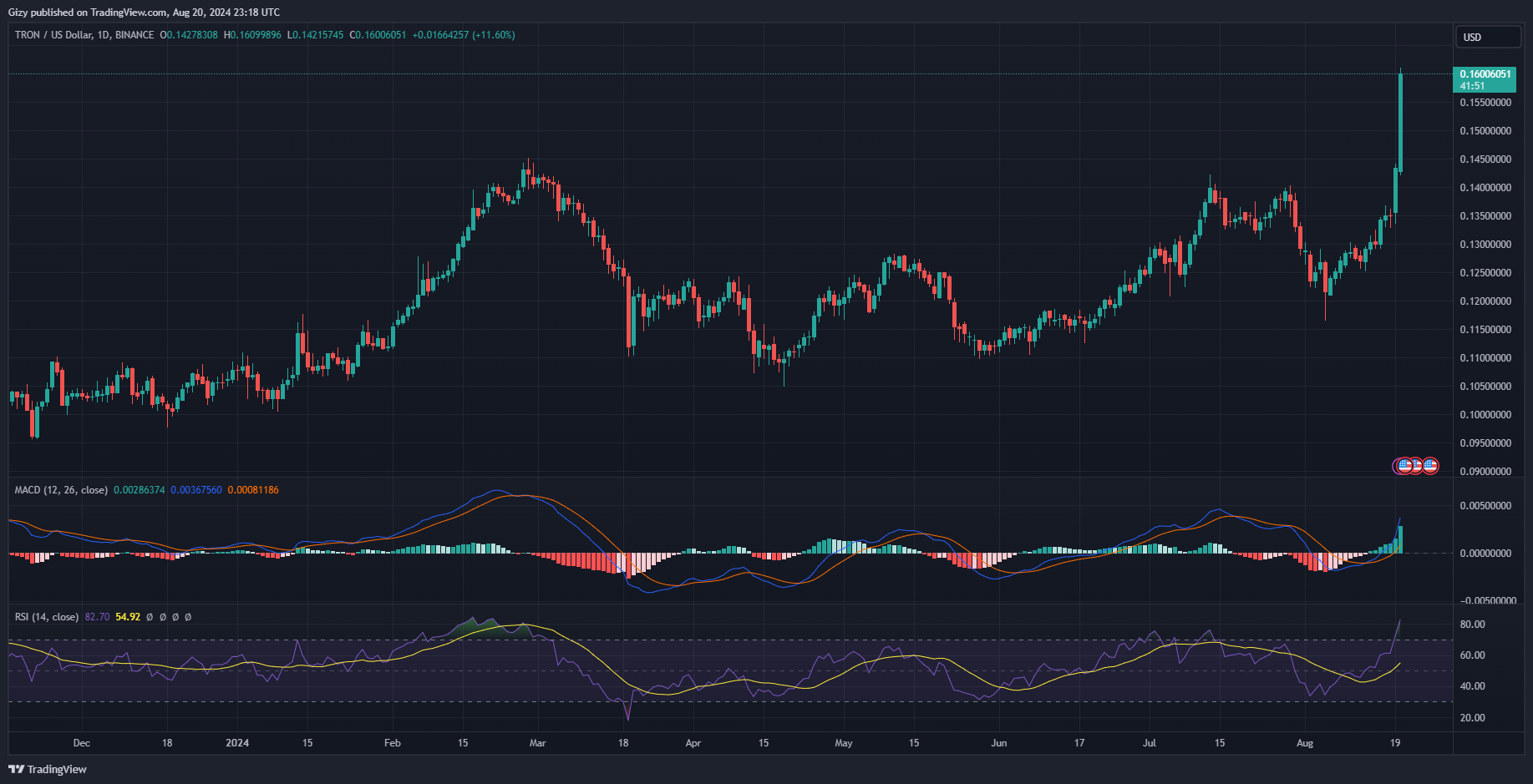
Task: Click the MACD signal value 0.00081186
Action: pyautogui.click(x=253, y=490)
